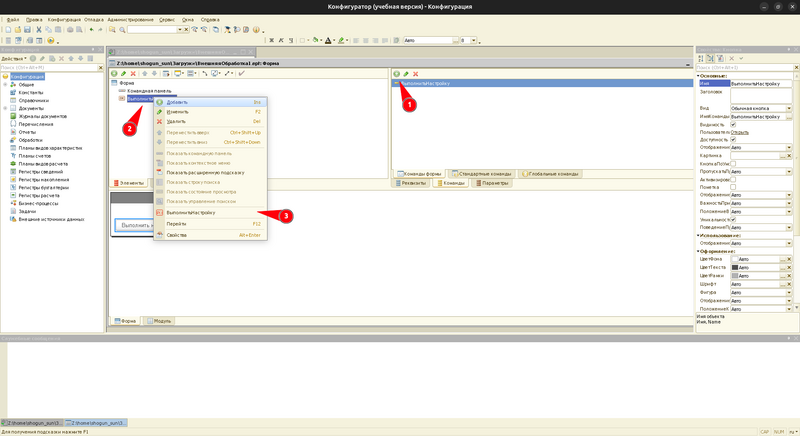Toggle the Доступность checkbox

733,139
